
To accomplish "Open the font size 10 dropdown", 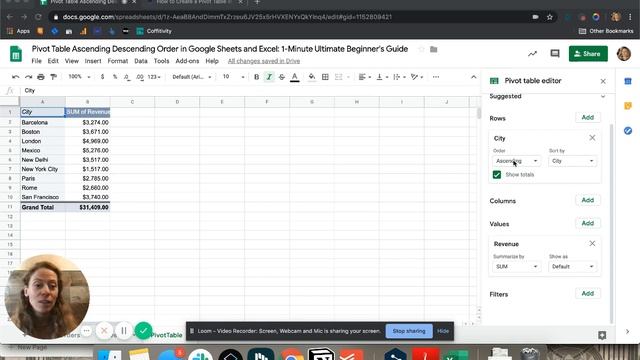I will click(233, 77).
